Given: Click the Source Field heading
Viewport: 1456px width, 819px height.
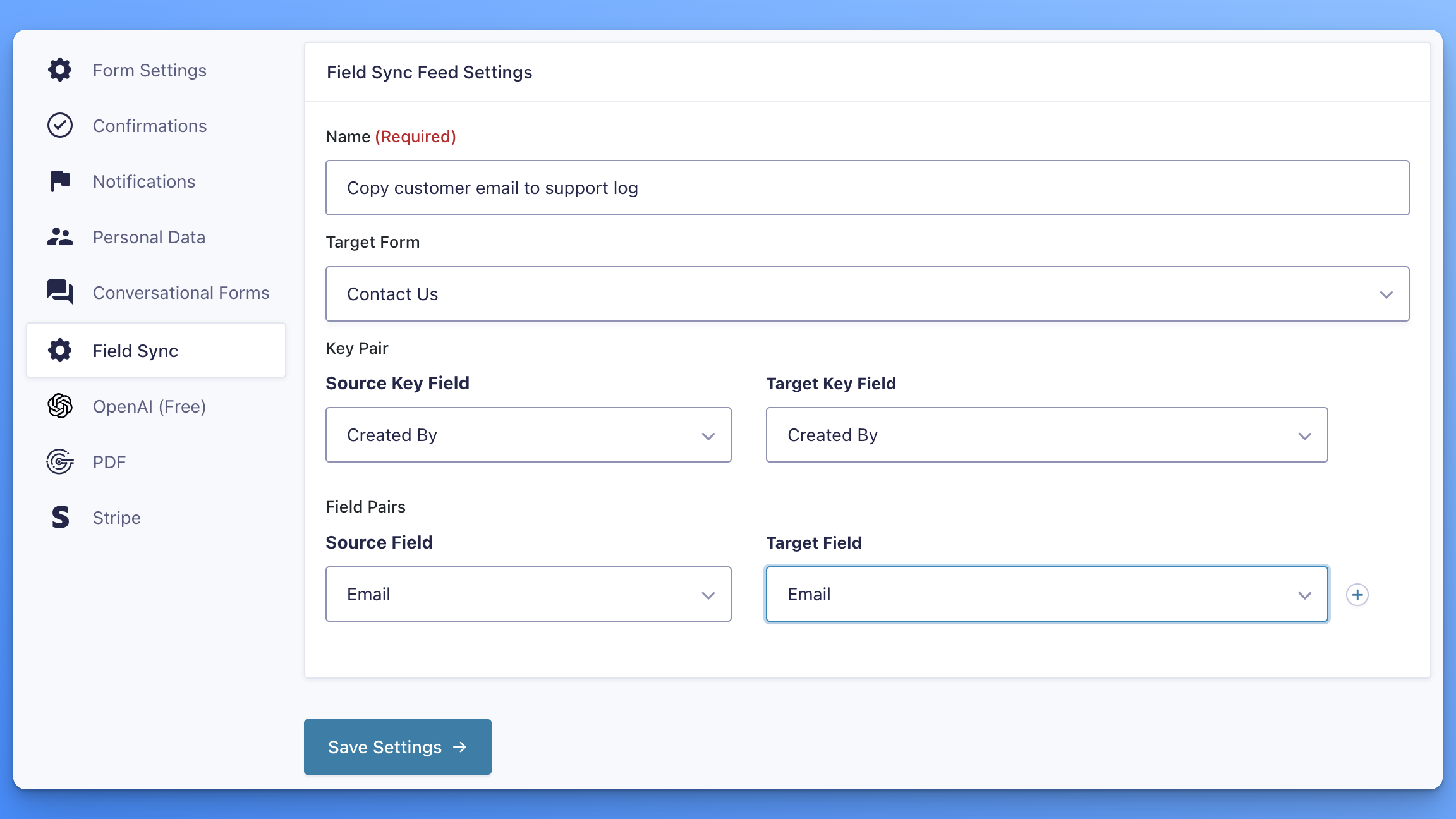Looking at the screenshot, I should click(379, 542).
